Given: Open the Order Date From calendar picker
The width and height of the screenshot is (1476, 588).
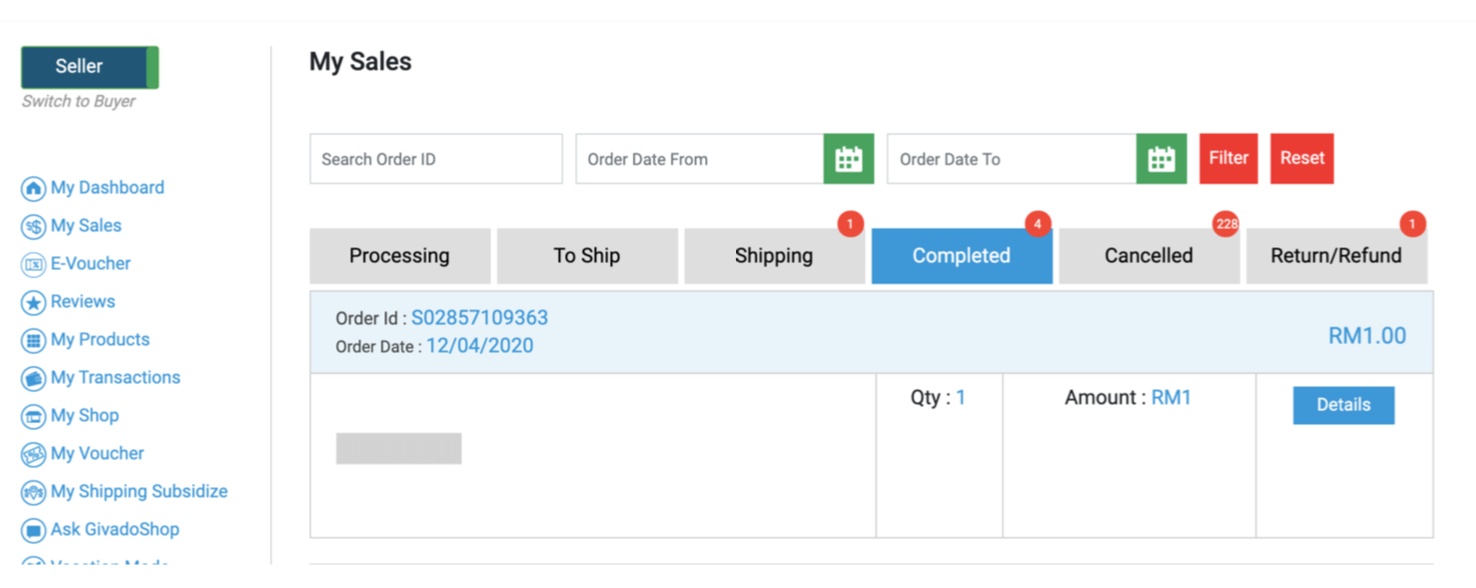Looking at the screenshot, I should coord(848,159).
